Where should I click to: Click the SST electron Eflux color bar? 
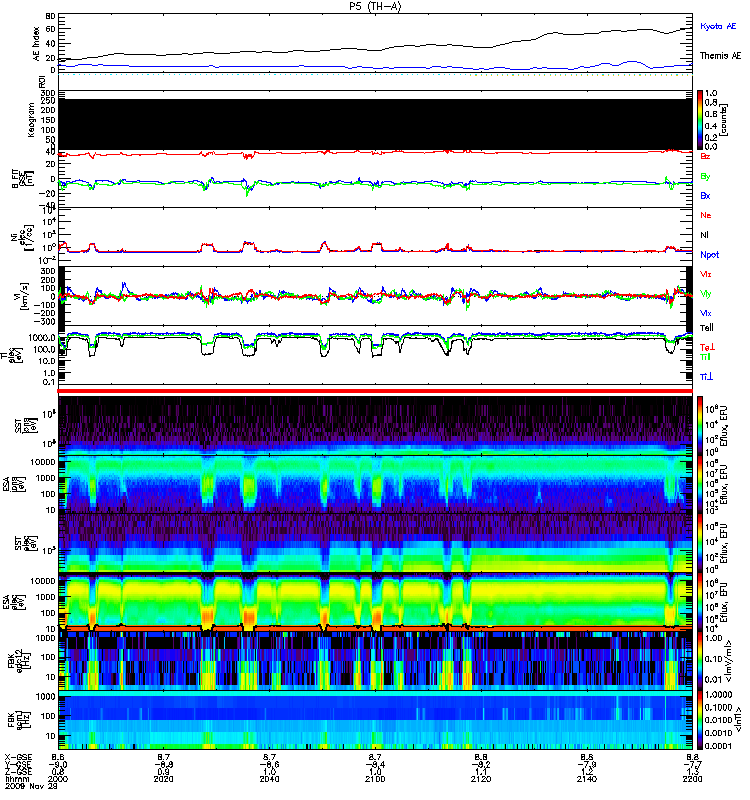click(x=700, y=542)
